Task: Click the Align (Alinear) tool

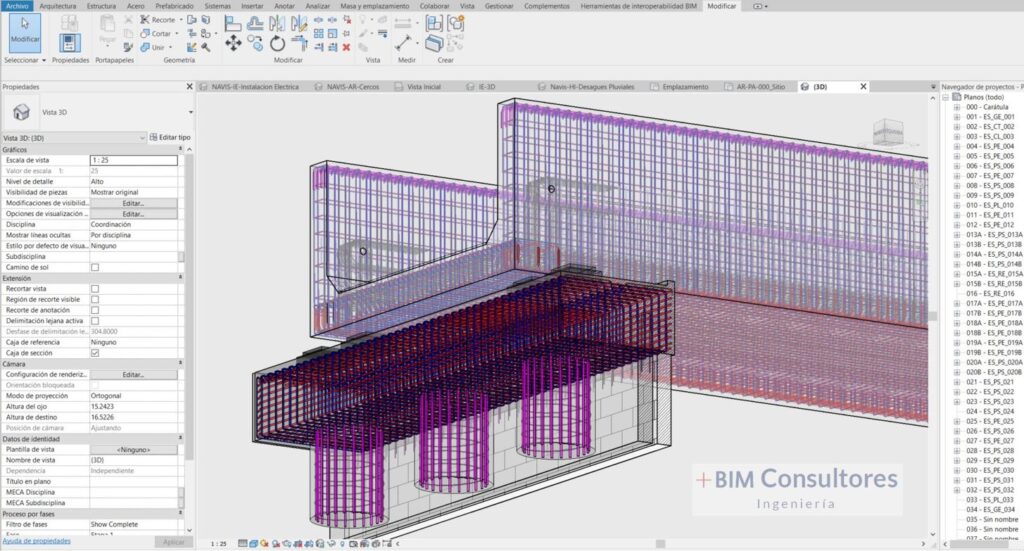Action: coord(233,22)
